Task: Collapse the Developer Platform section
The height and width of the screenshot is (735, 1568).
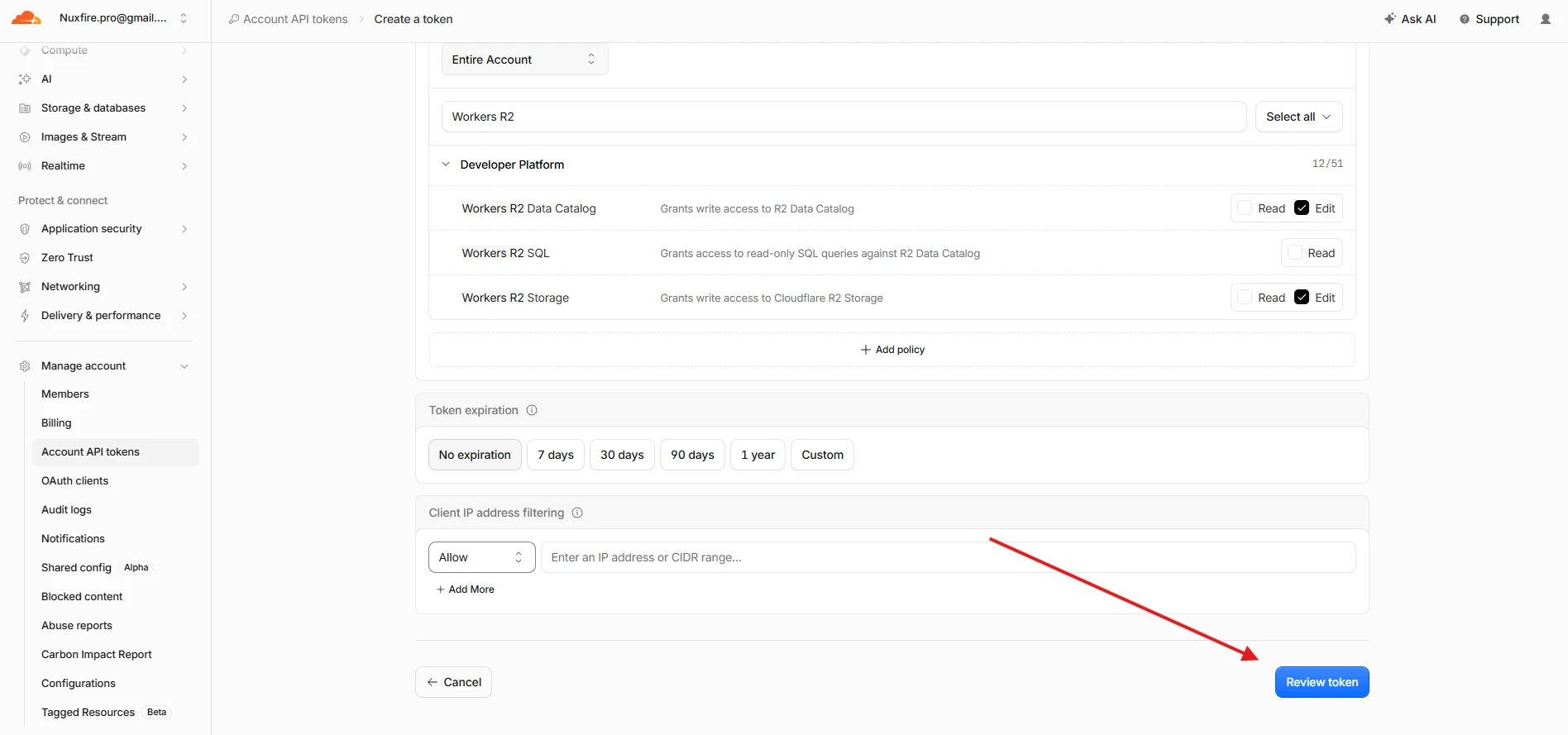Action: pos(446,165)
